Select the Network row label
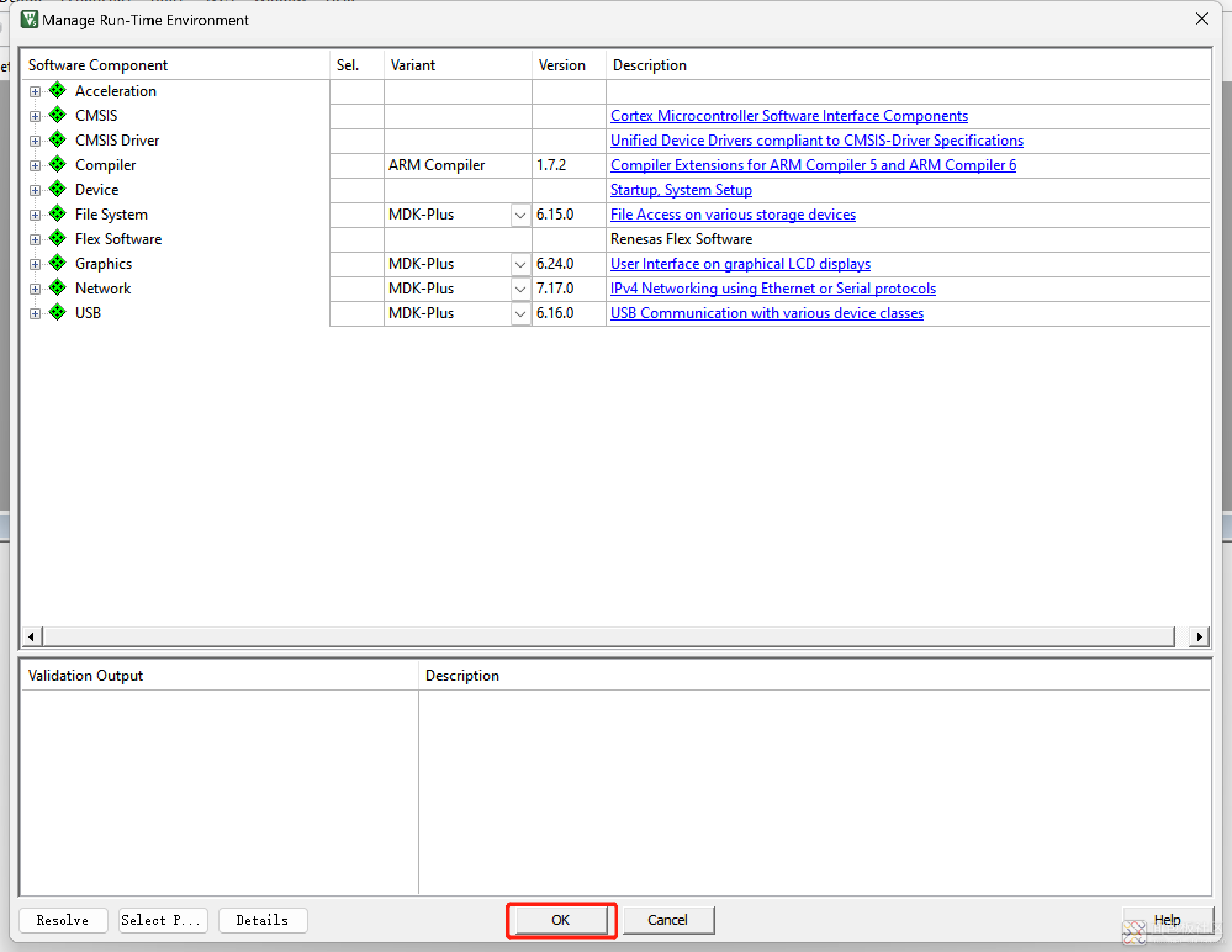Image resolution: width=1232 pixels, height=952 pixels. pyautogui.click(x=103, y=289)
